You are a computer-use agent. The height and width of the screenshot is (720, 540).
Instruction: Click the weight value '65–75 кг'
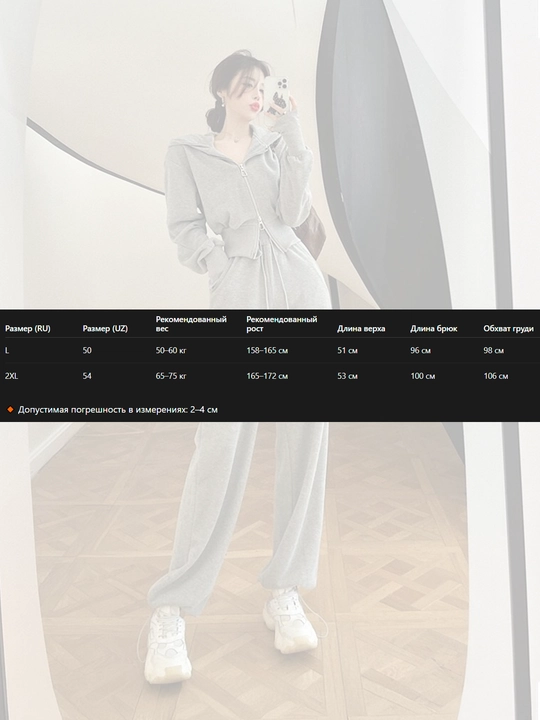click(171, 376)
